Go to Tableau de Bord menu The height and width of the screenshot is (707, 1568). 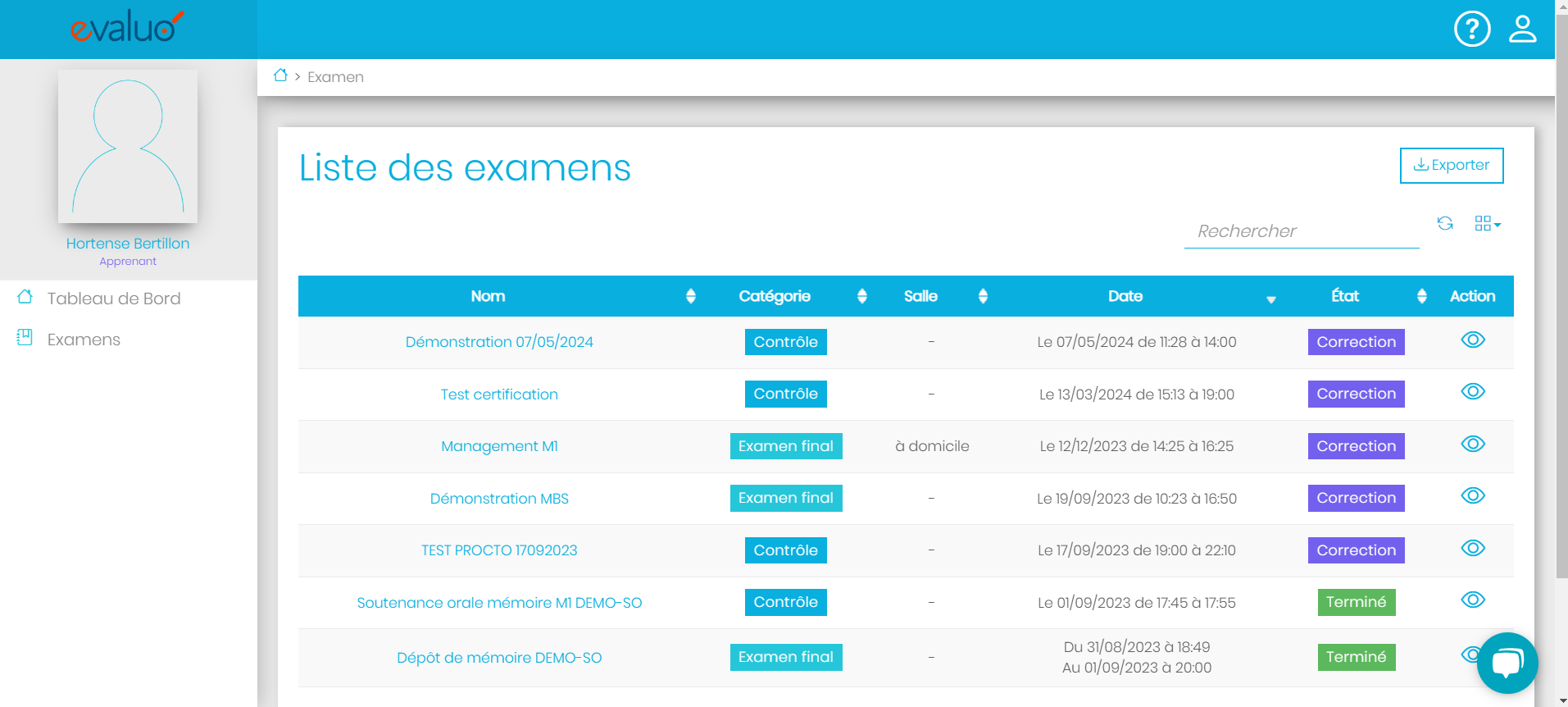click(113, 299)
